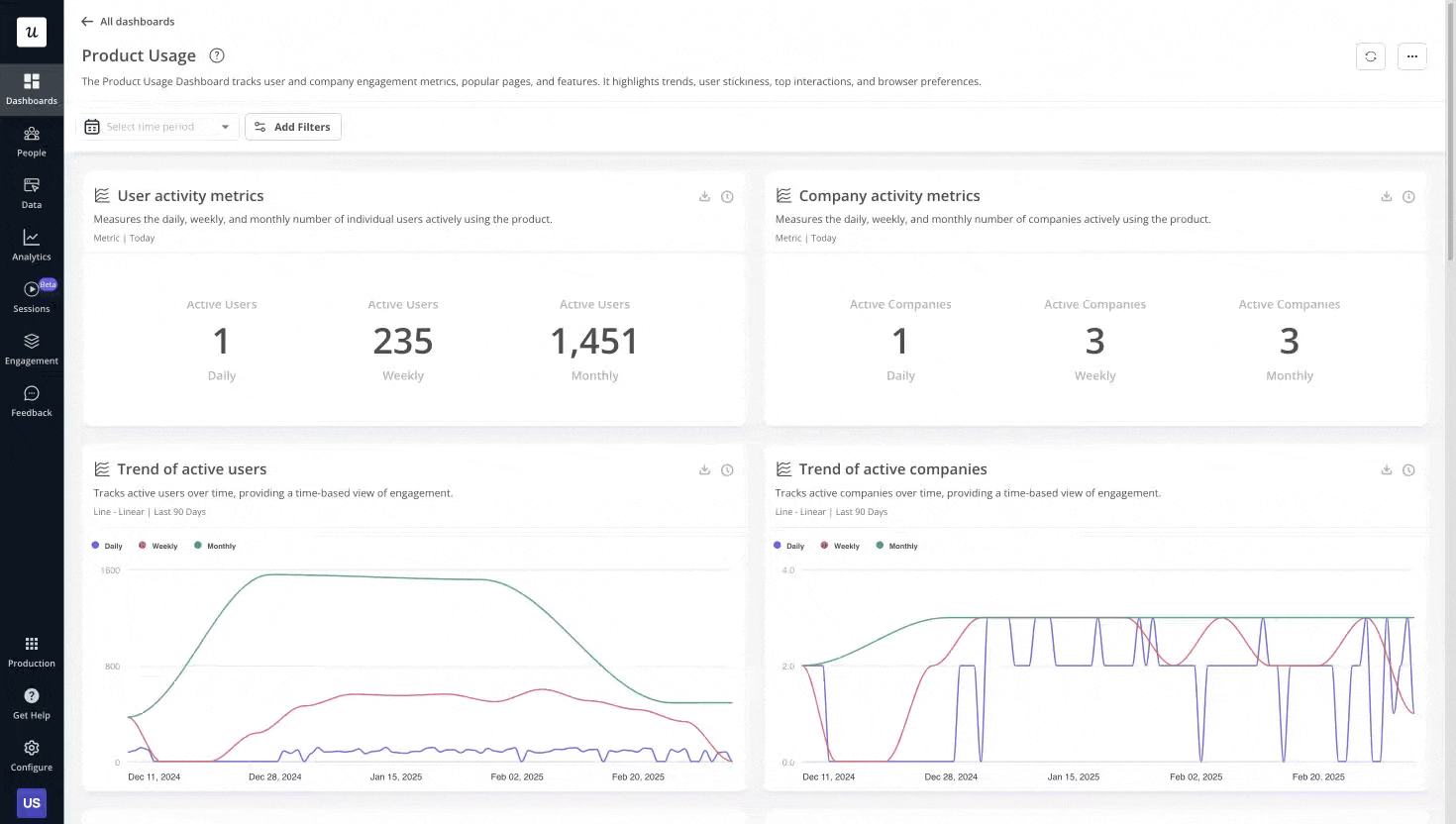Viewport: 1456px width, 824px height.
Task: Refresh the Product Usage dashboard
Action: click(x=1370, y=56)
